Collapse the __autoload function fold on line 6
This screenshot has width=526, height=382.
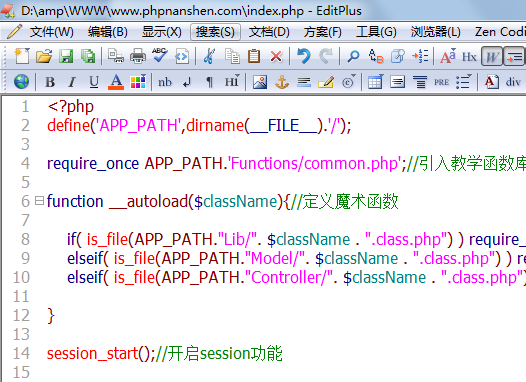click(39, 201)
